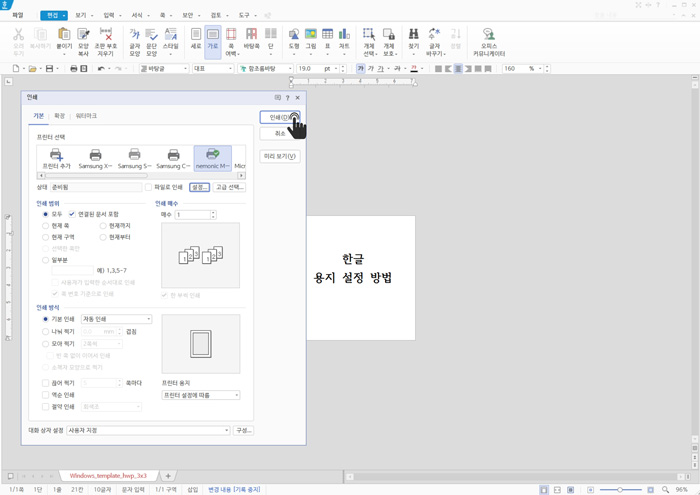The width and height of the screenshot is (700, 495).
Task: Open the 보기 menu
Action: (80, 15)
